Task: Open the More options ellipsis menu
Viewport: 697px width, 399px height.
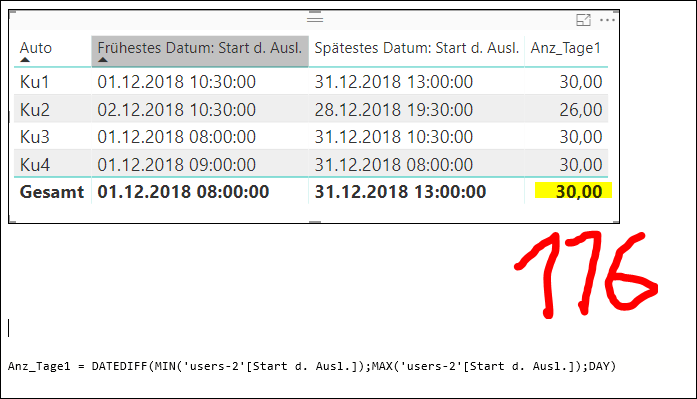Action: point(607,20)
